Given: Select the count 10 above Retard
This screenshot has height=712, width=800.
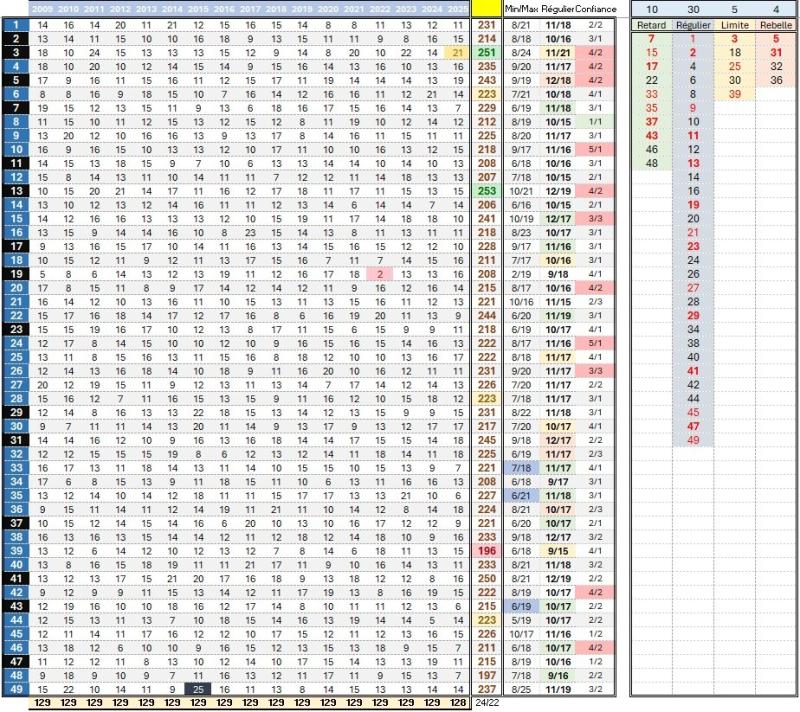Looking at the screenshot, I should pyautogui.click(x=651, y=8).
